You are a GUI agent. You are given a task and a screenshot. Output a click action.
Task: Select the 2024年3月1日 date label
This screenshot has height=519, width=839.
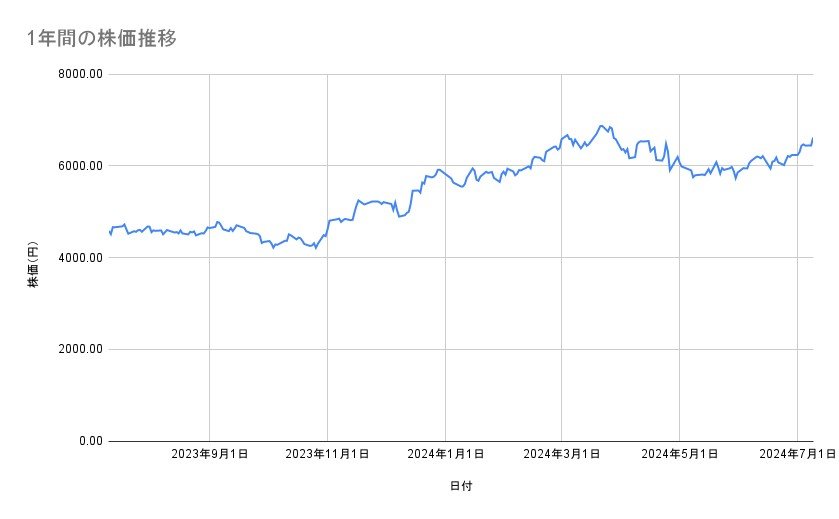point(562,455)
